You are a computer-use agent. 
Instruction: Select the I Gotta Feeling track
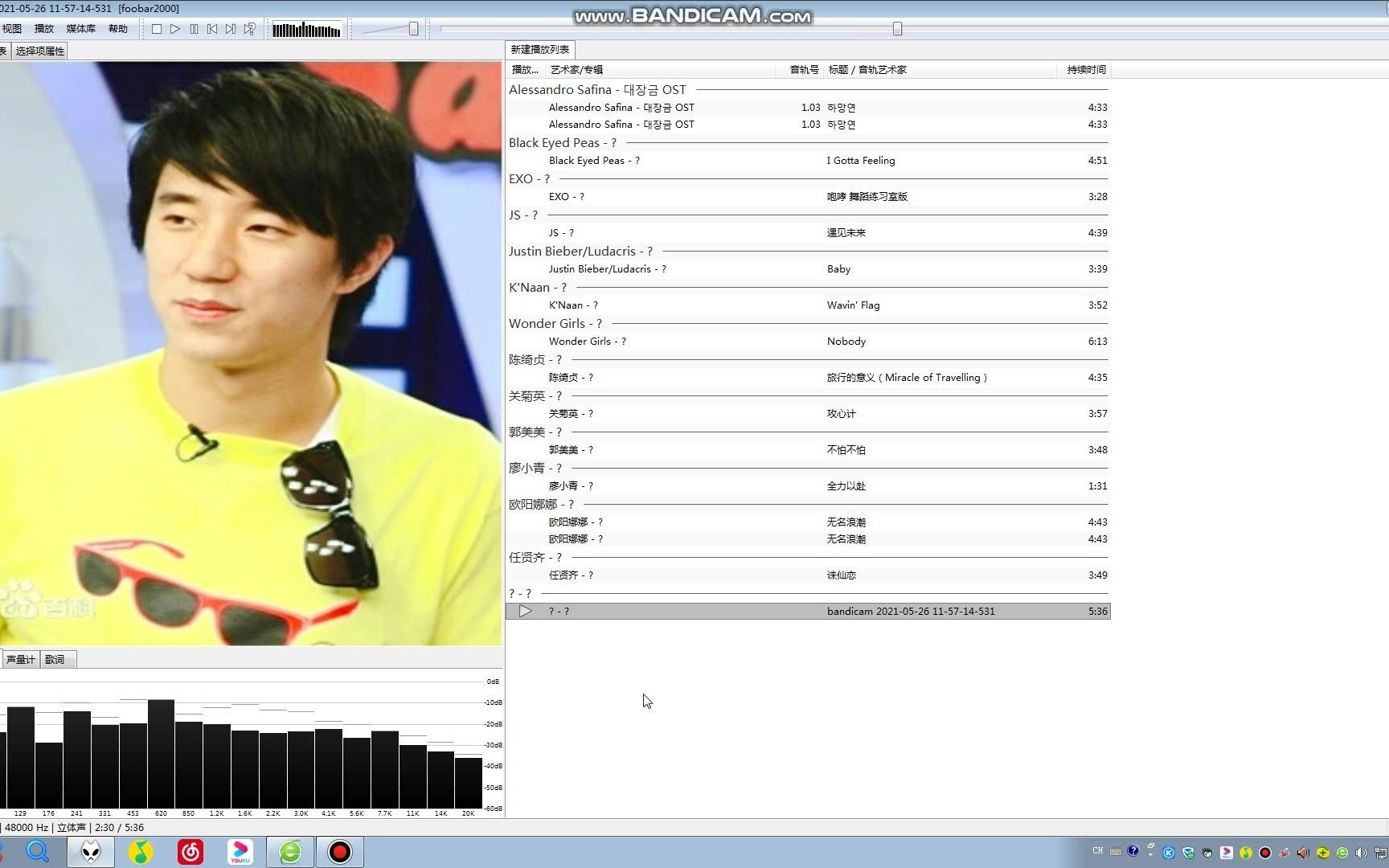808,161
